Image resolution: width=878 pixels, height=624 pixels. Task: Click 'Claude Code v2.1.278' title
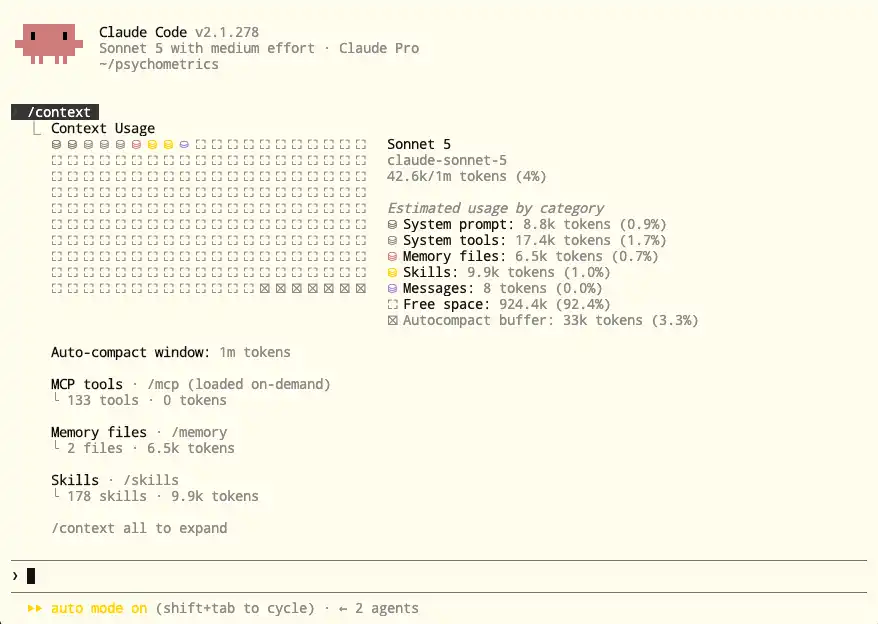(x=179, y=32)
